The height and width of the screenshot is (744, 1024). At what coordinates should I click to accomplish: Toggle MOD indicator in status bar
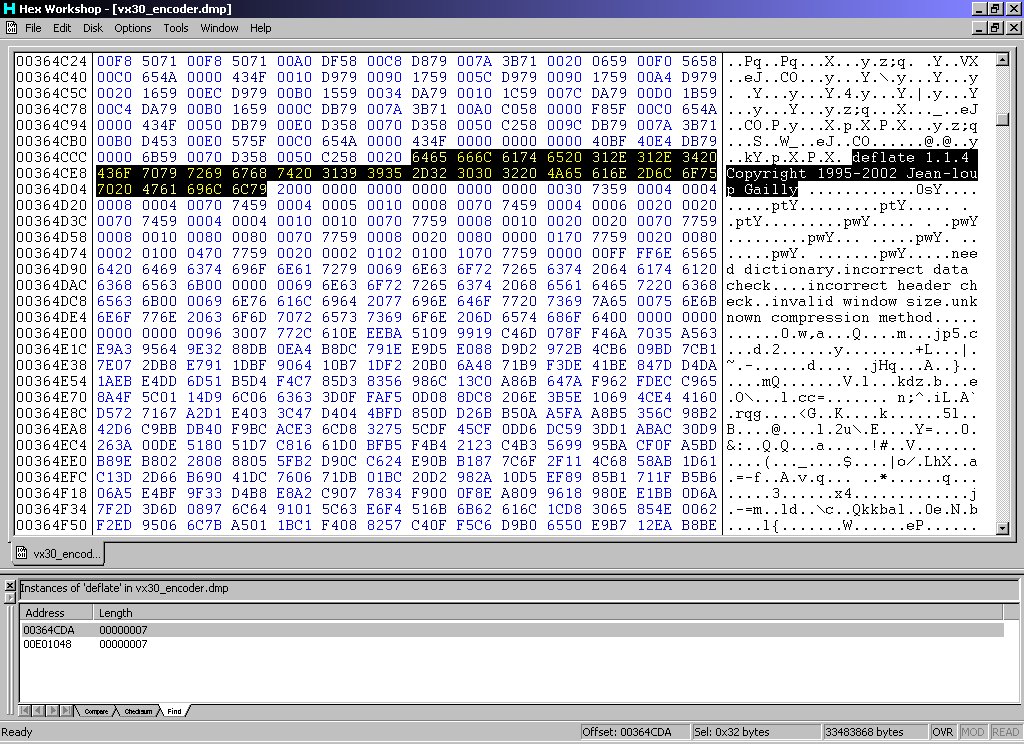click(973, 732)
